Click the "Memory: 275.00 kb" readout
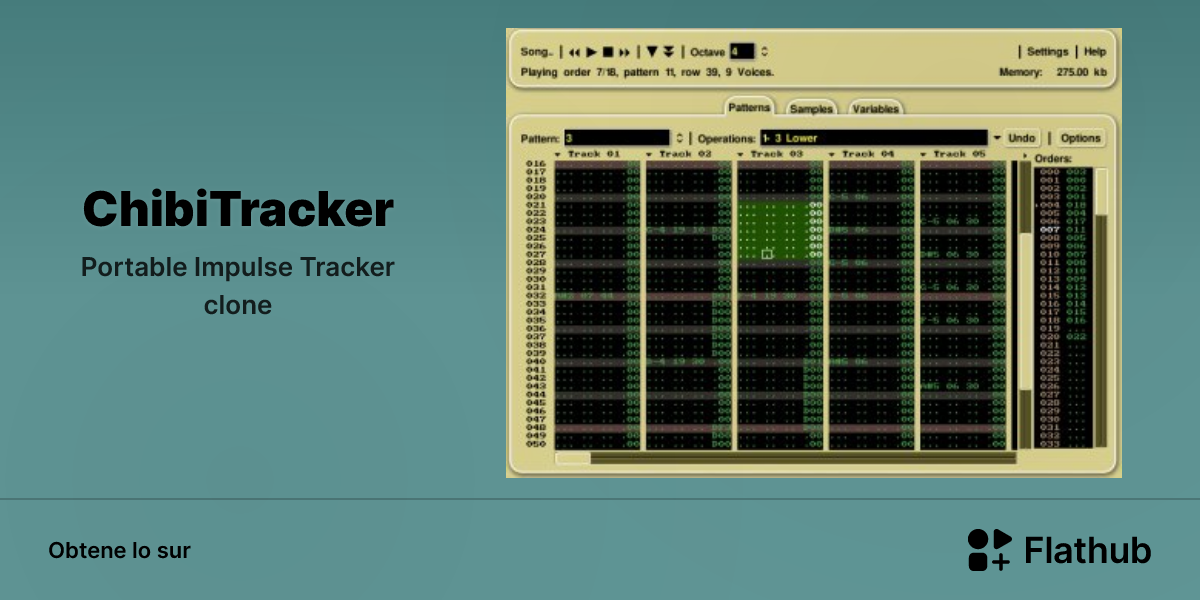Screen dimensions: 1200x600 pyautogui.click(x=1053, y=72)
